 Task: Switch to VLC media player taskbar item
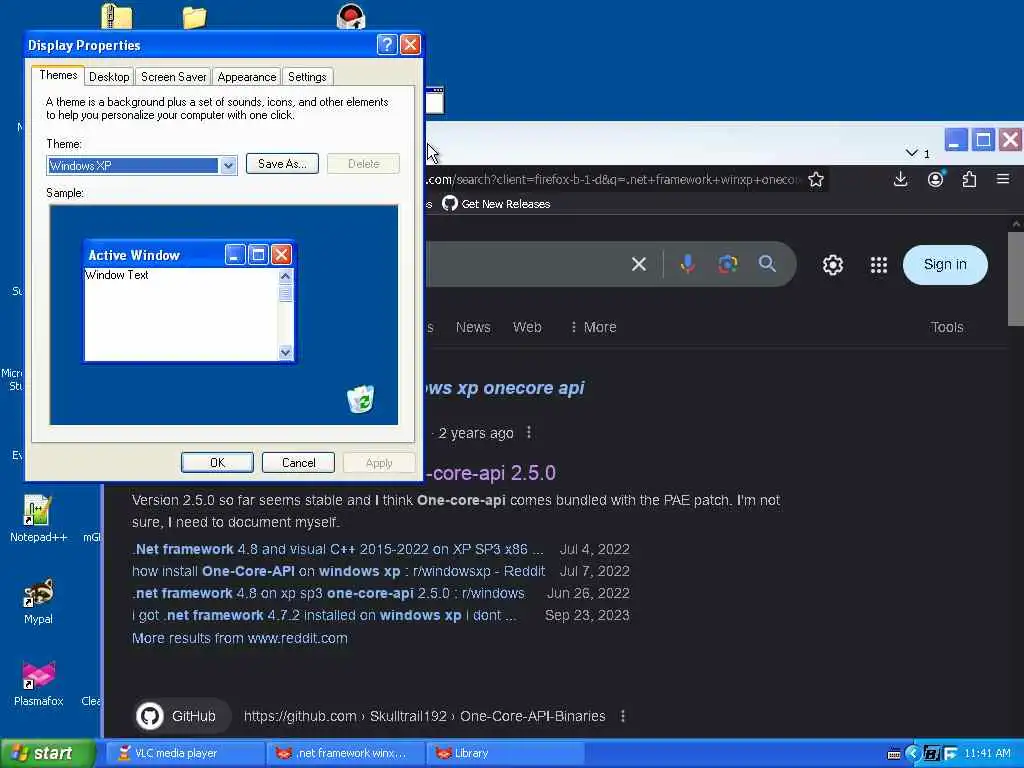click(x=185, y=754)
